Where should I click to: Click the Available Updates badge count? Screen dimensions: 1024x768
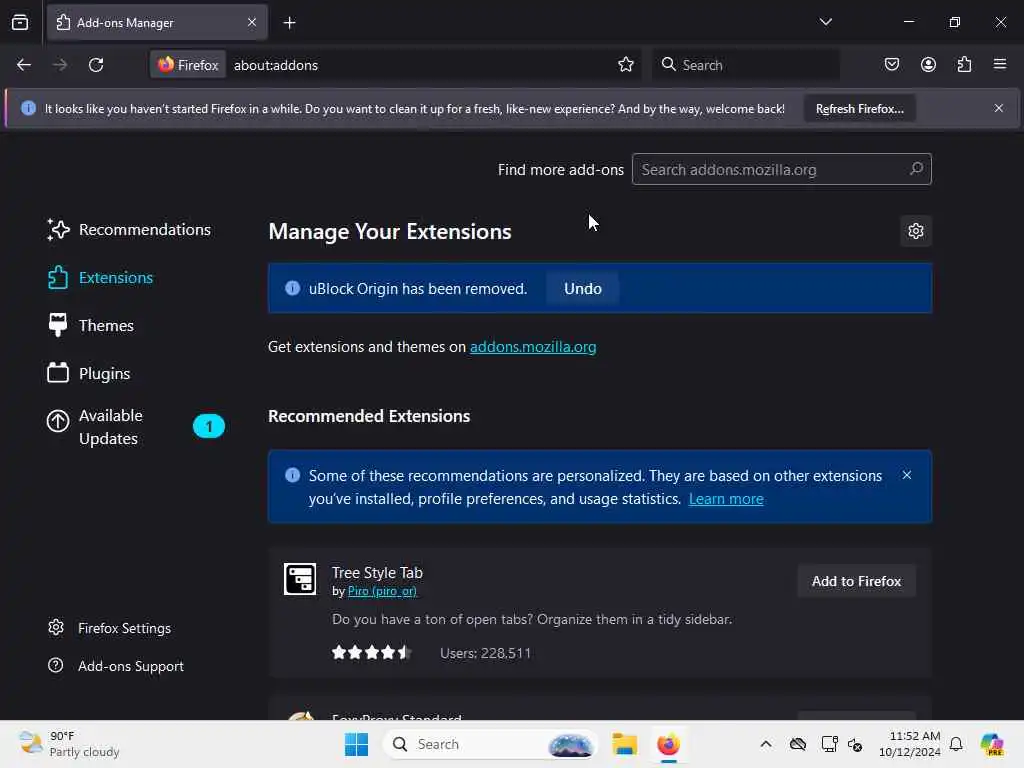click(x=209, y=426)
